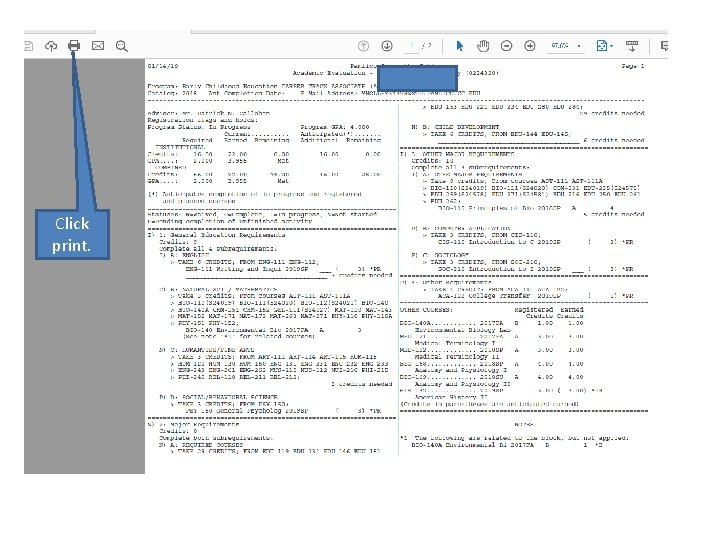Click the 'American History II' course text
This screenshot has width=720, height=540.
click(x=451, y=397)
